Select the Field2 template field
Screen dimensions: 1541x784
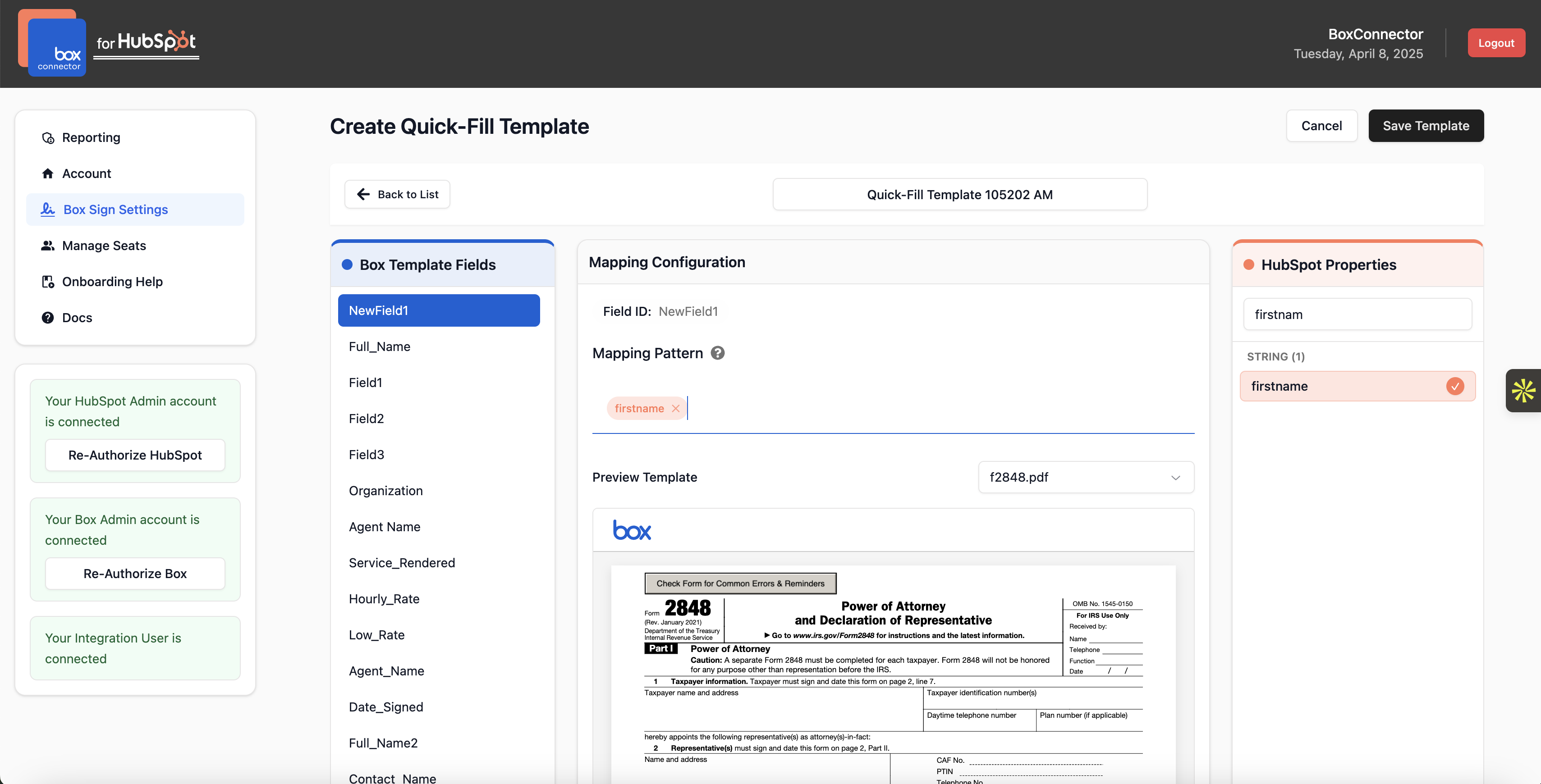(439, 419)
